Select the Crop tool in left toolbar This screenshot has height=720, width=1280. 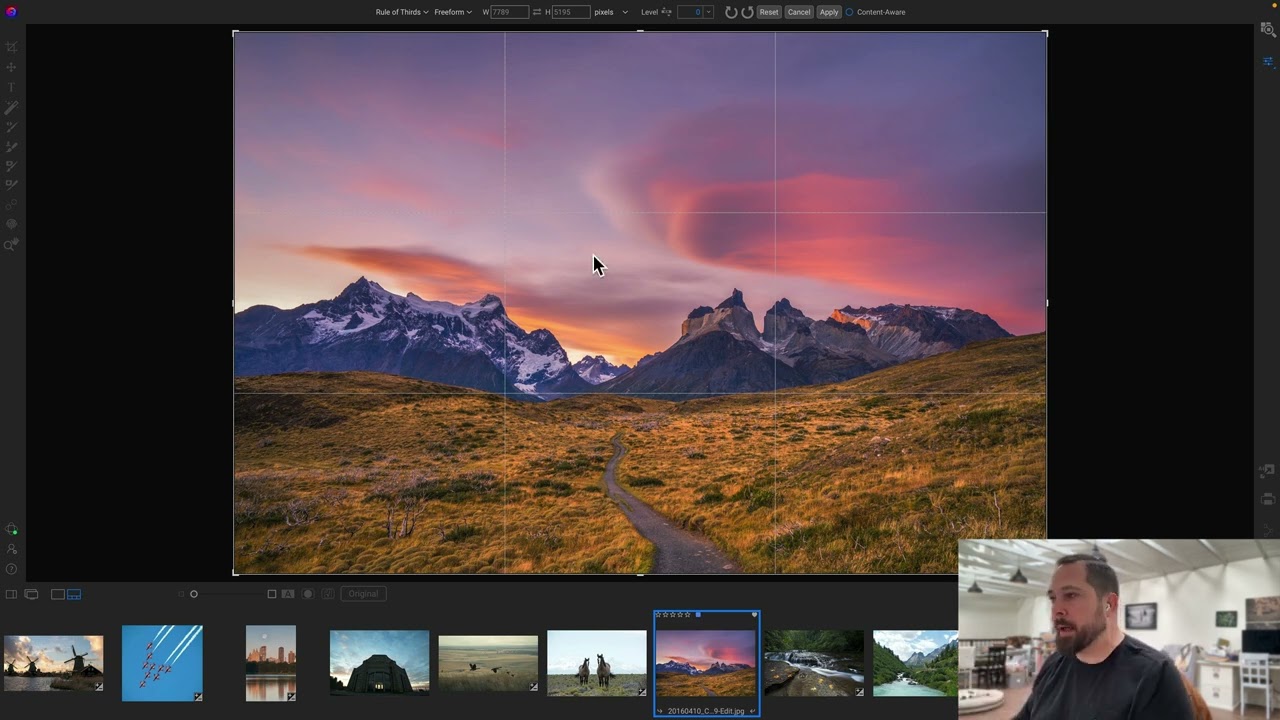pyautogui.click(x=11, y=47)
